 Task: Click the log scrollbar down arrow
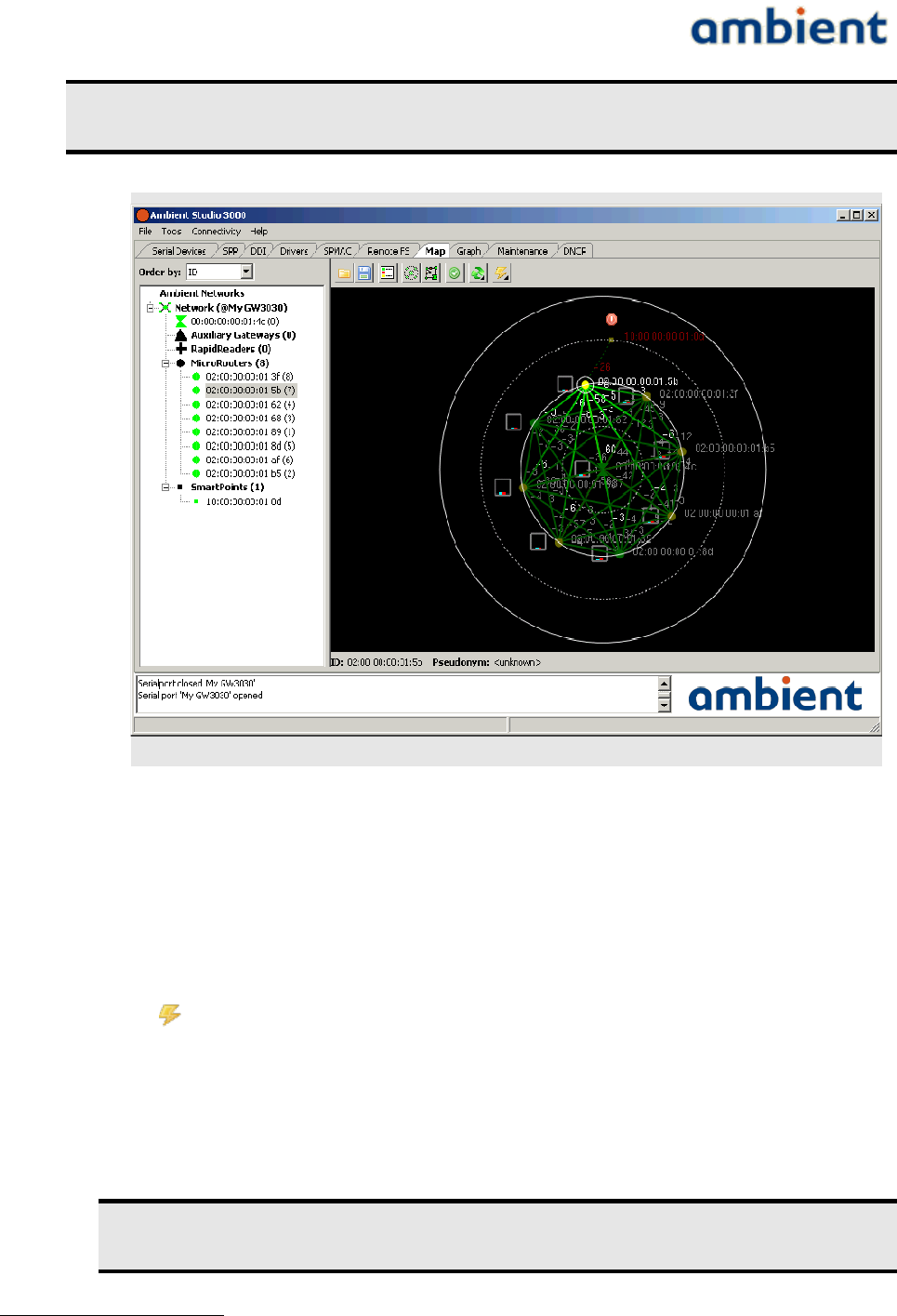click(x=664, y=706)
